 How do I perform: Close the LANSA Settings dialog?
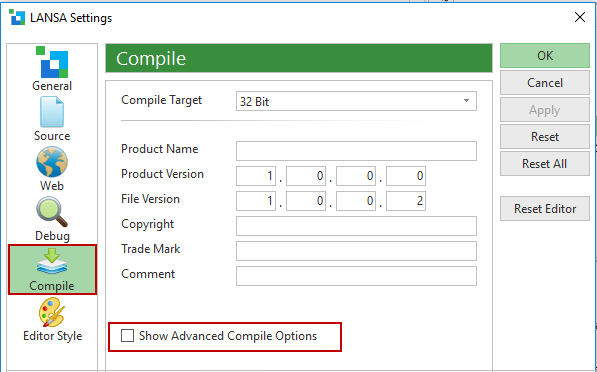(580, 17)
